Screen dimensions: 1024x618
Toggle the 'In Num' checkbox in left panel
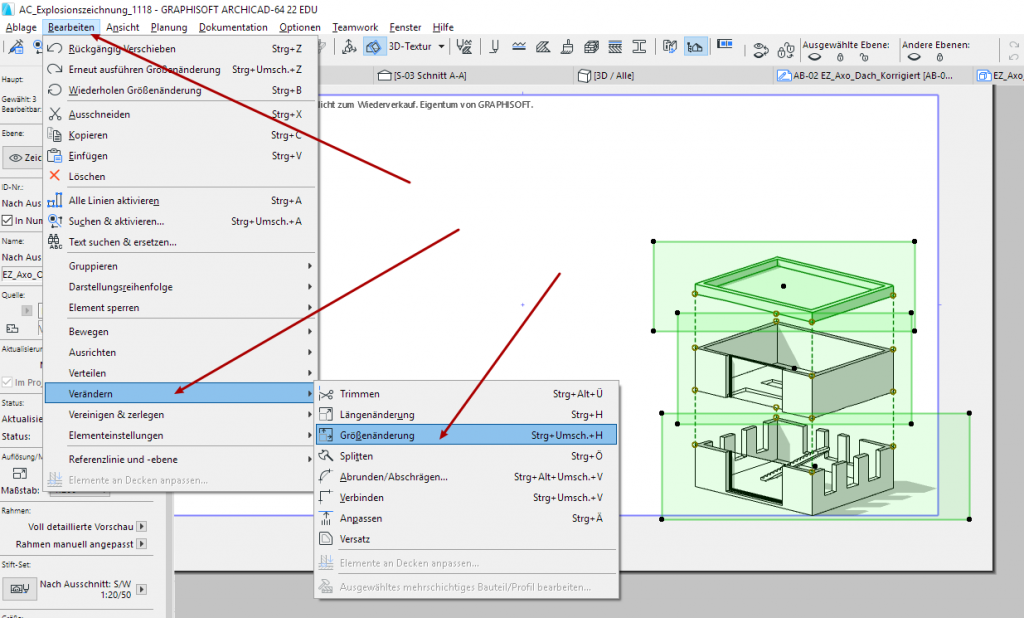click(8, 221)
